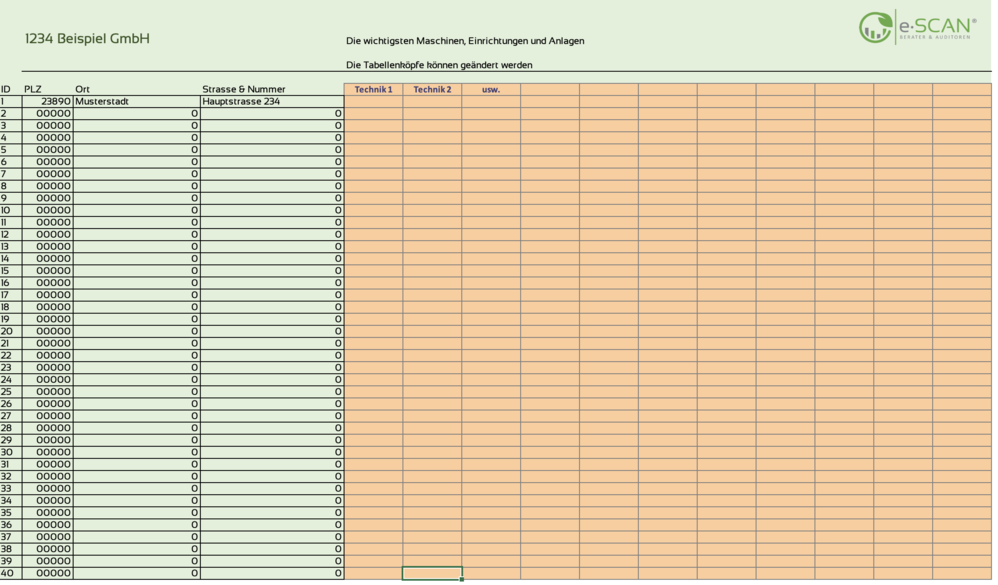Click the active Technik 2 cell in row 40
The image size is (998, 585).
(x=432, y=573)
